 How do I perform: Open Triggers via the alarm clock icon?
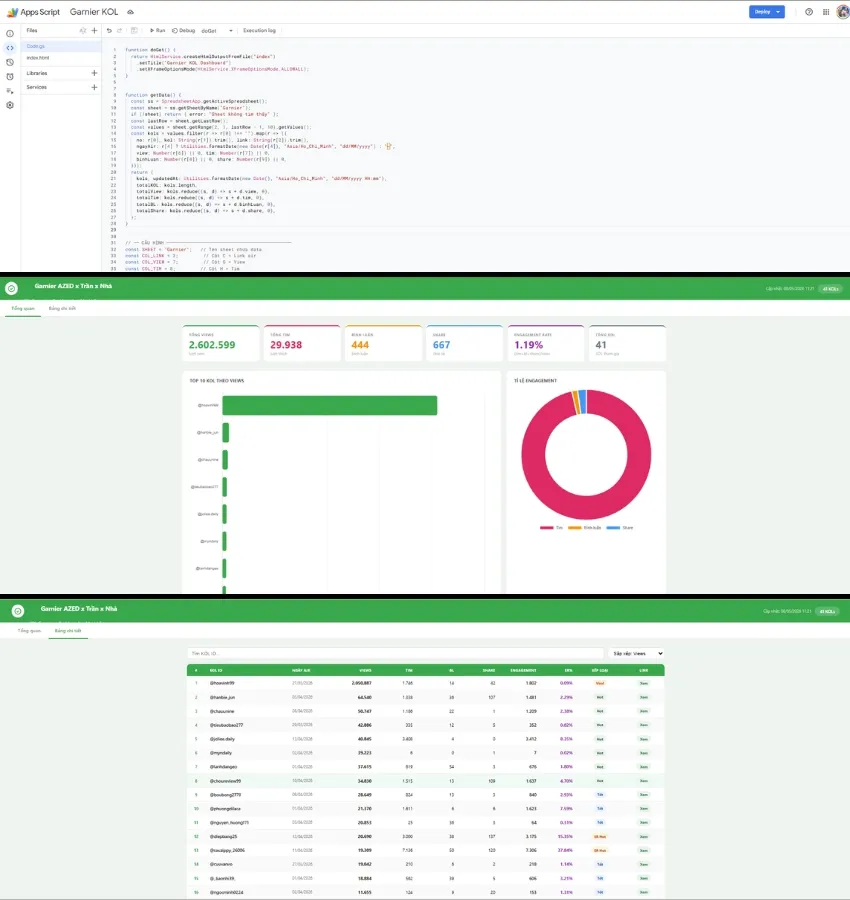tap(10, 77)
